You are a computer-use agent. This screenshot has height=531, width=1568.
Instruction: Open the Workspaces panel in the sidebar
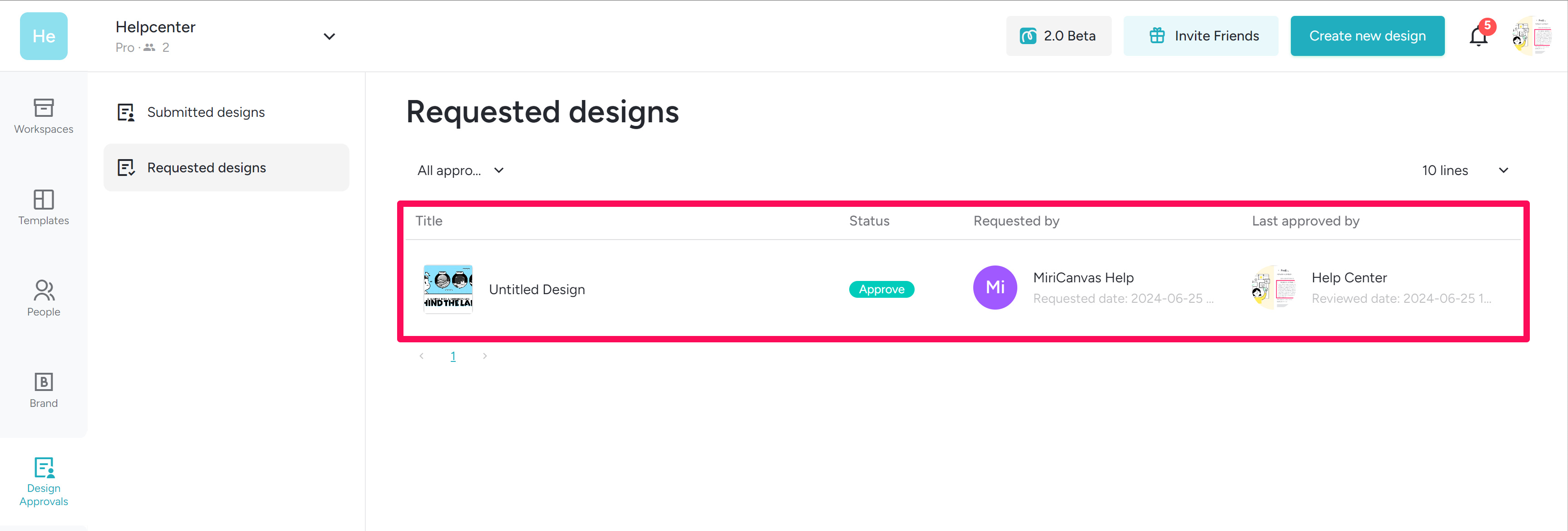point(43,115)
